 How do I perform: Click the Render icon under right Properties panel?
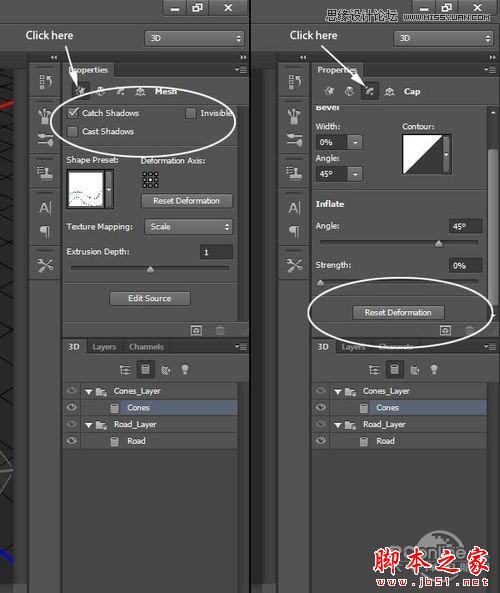(x=446, y=330)
